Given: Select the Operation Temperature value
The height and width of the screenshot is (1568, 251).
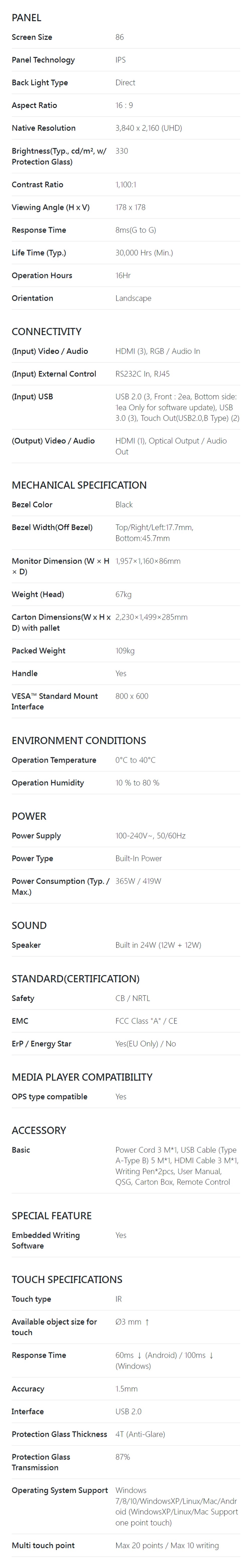Looking at the screenshot, I should (135, 760).
